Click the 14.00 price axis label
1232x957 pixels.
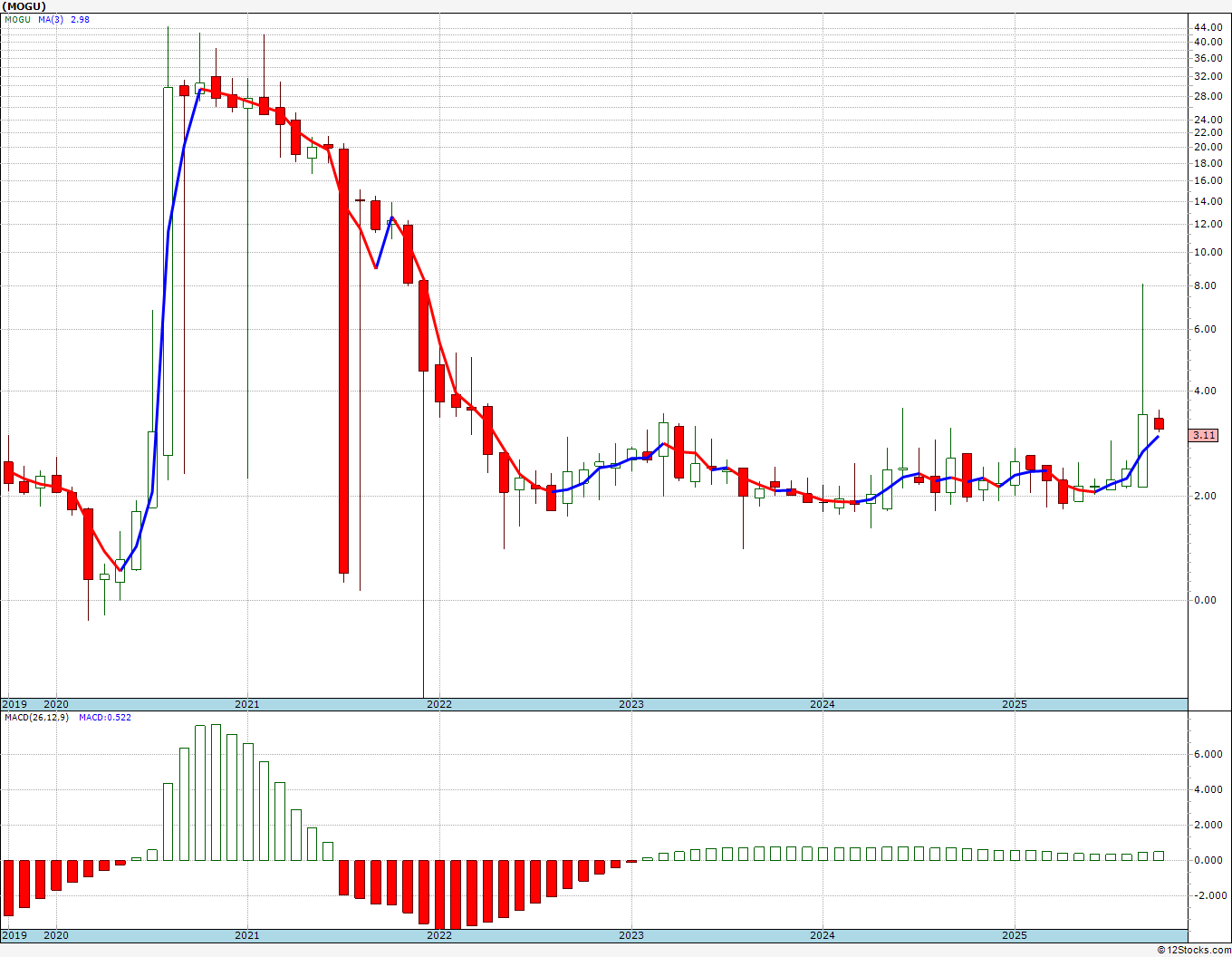click(x=1208, y=200)
